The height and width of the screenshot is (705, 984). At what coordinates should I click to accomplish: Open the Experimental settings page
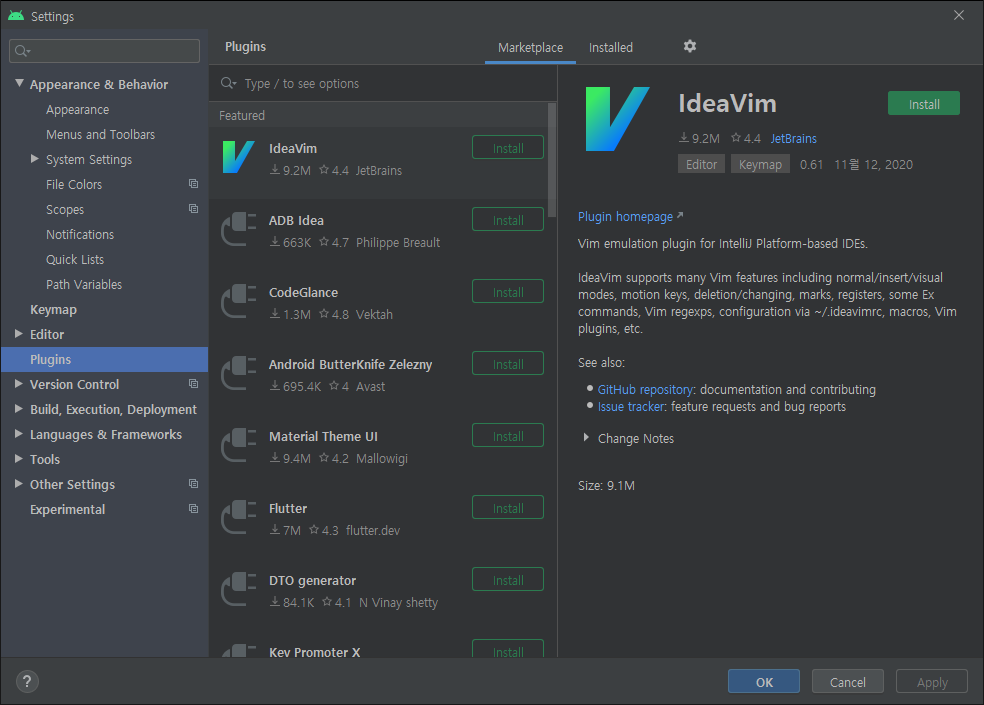tap(67, 509)
